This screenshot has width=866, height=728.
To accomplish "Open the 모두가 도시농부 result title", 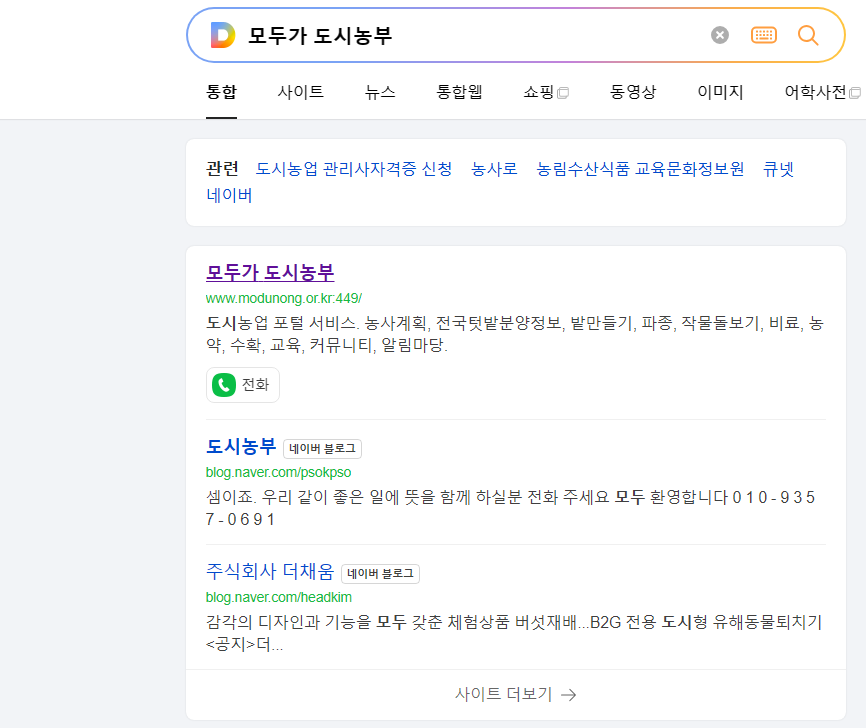I will (x=270, y=273).
